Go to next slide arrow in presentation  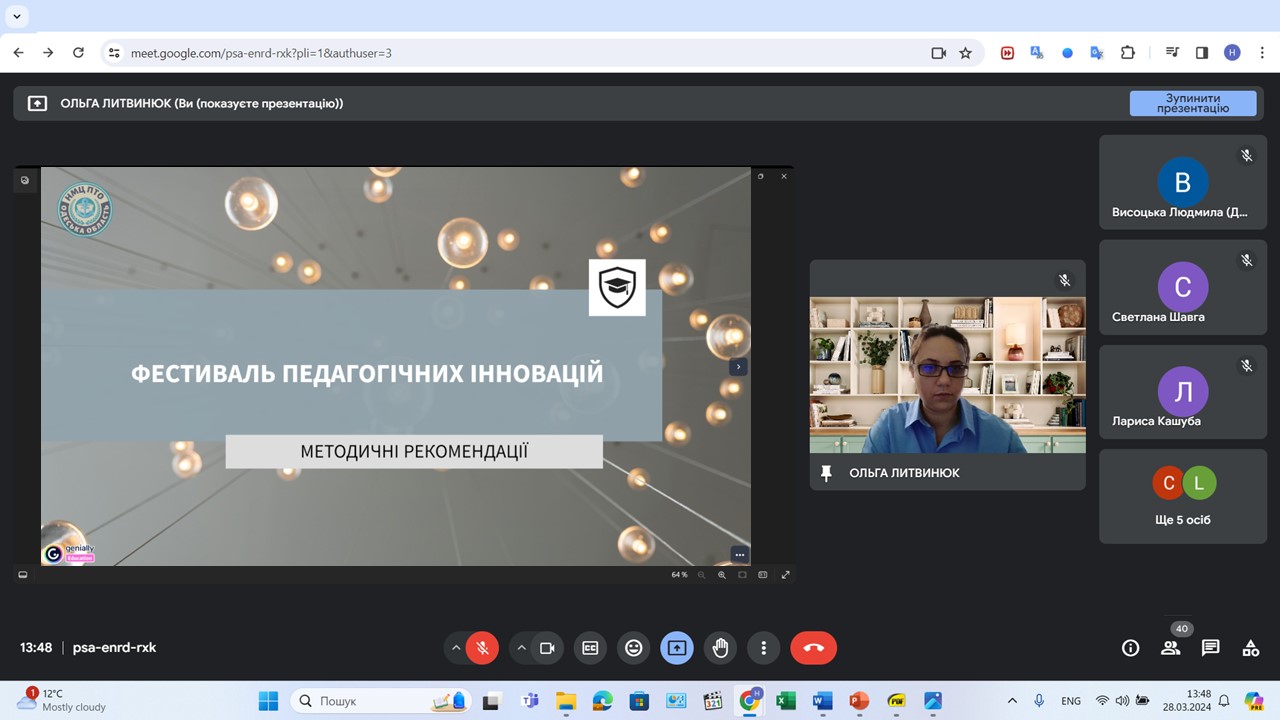[x=738, y=367]
